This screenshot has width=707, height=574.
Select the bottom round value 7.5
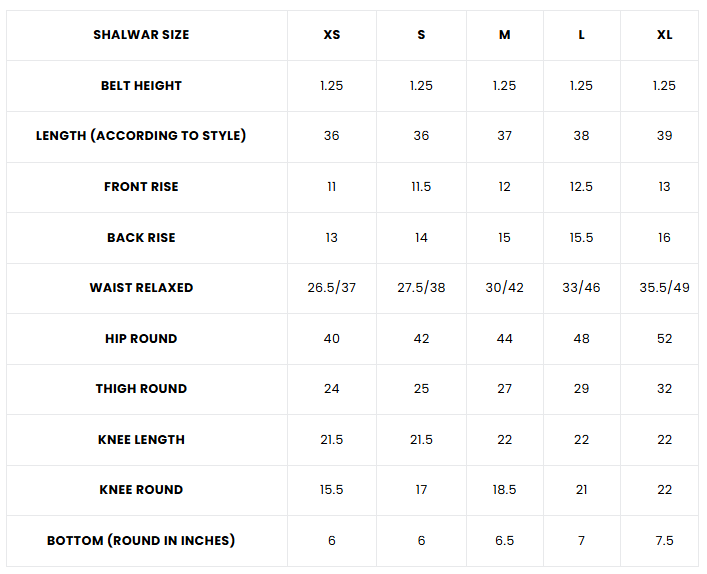(x=664, y=541)
